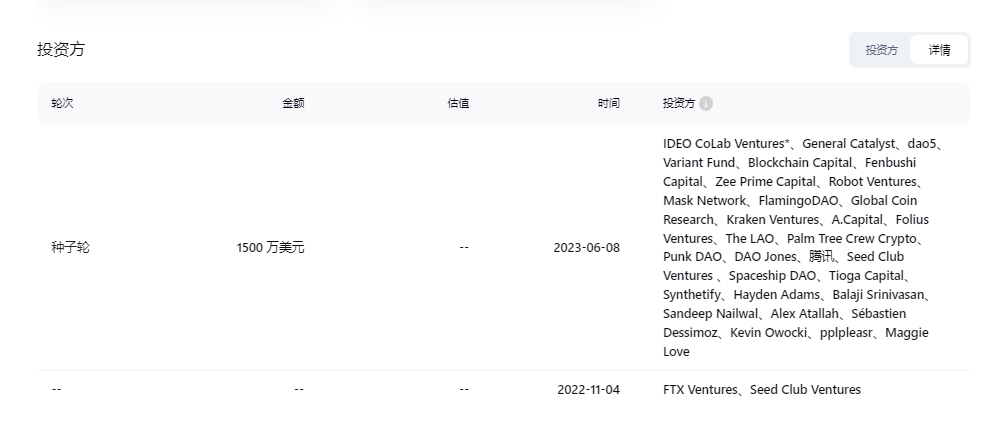The width and height of the screenshot is (982, 440).
Task: Select the 种子轮 row label
Action: click(70, 248)
